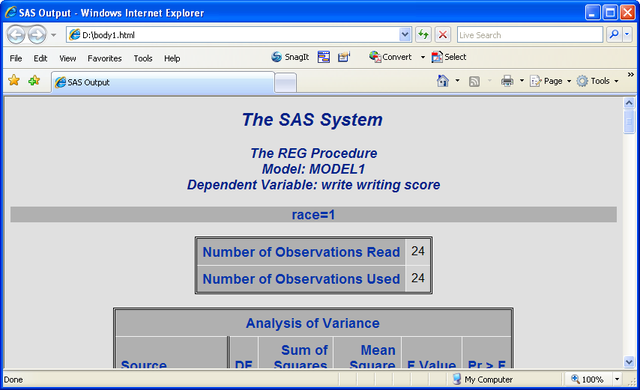
Task: Click Analysis of Variance table title
Action: click(313, 323)
